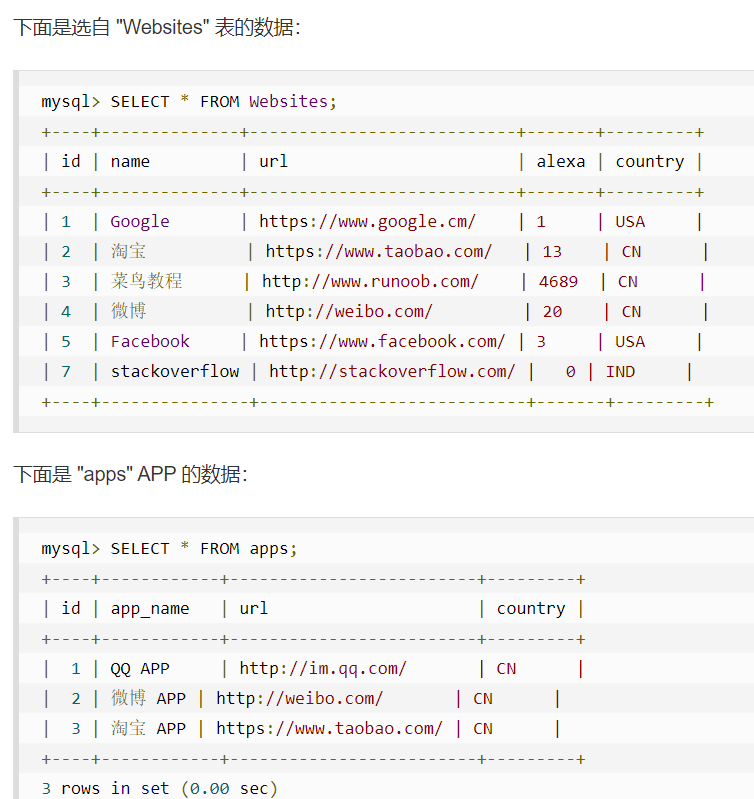Click the "SELECT * FROM apps;" query line
The image size is (754, 799).
(x=169, y=549)
